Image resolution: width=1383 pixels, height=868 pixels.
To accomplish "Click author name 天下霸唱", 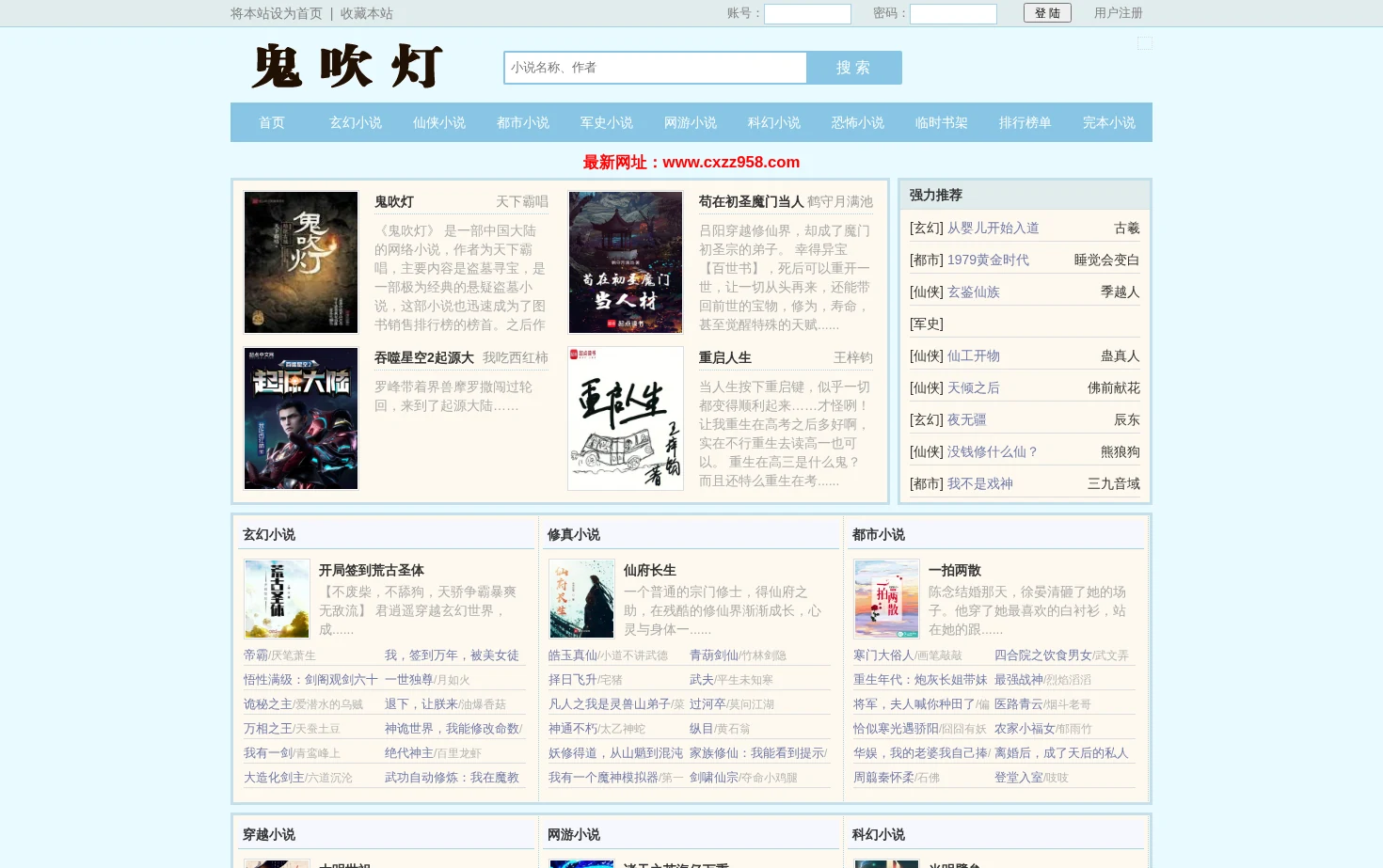I will [522, 201].
